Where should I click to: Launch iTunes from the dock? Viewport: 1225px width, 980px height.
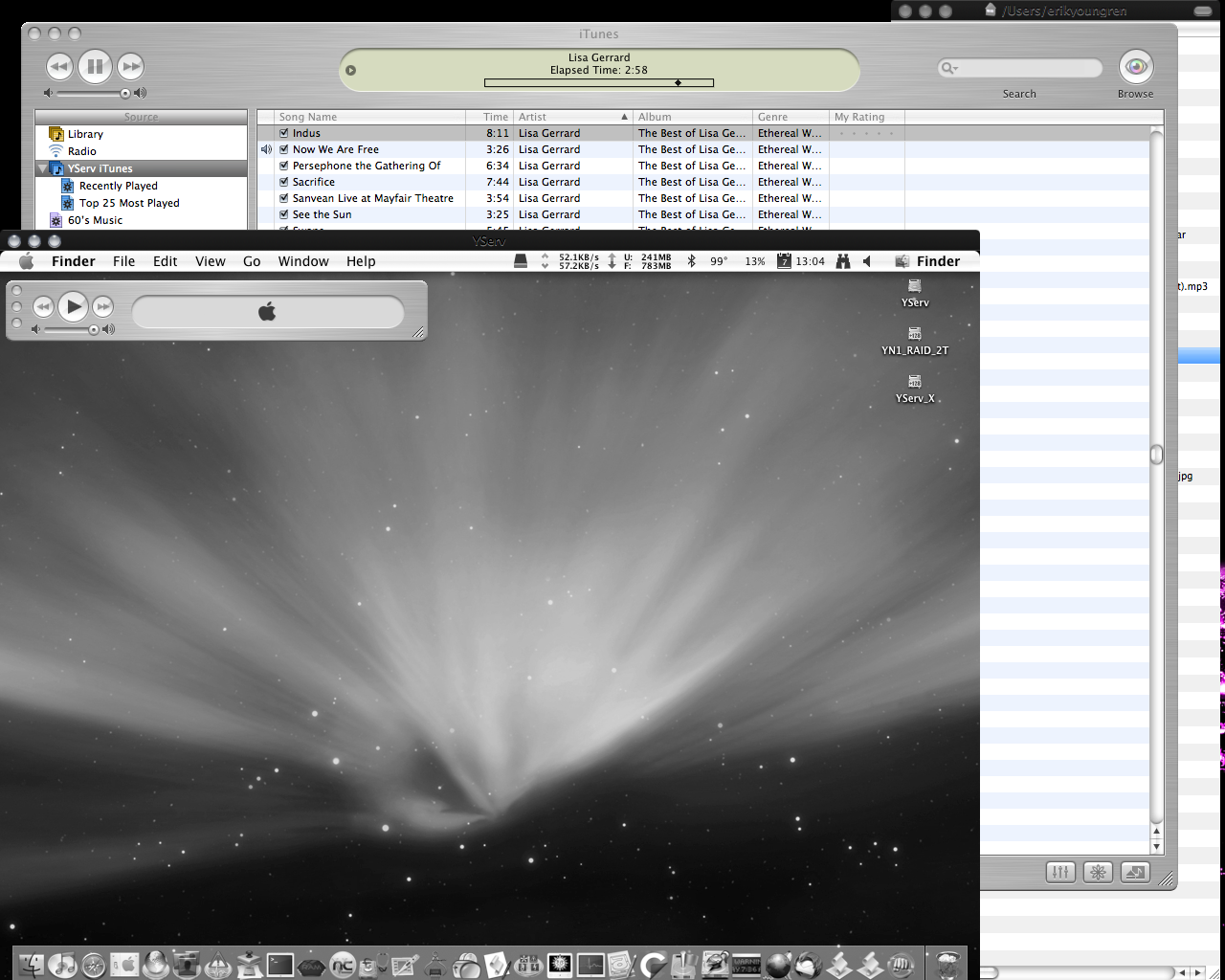[62, 965]
